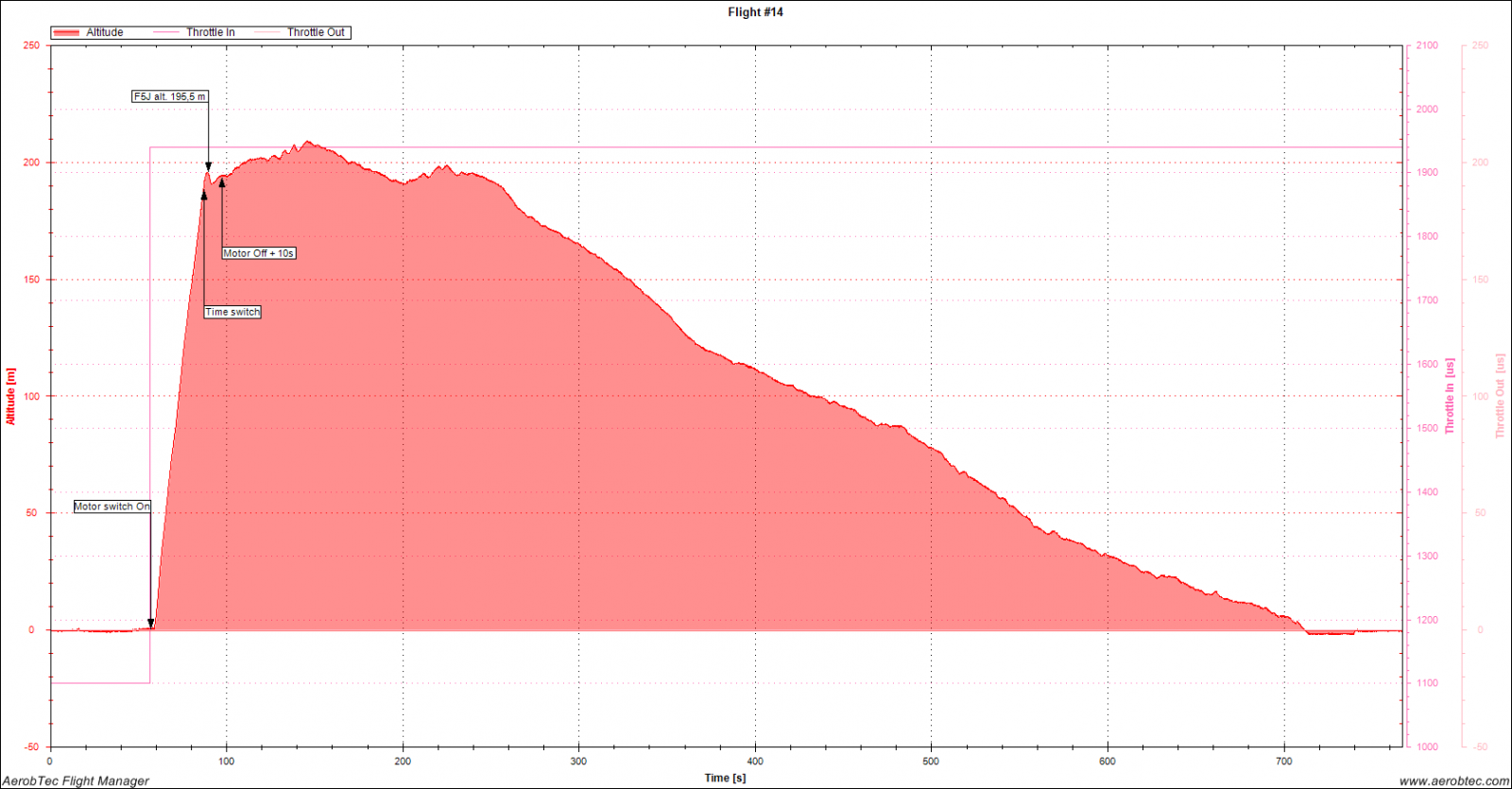Screen dimensions: 1512x789
Task: Click the Time [s] axis title
Action: tap(725, 778)
